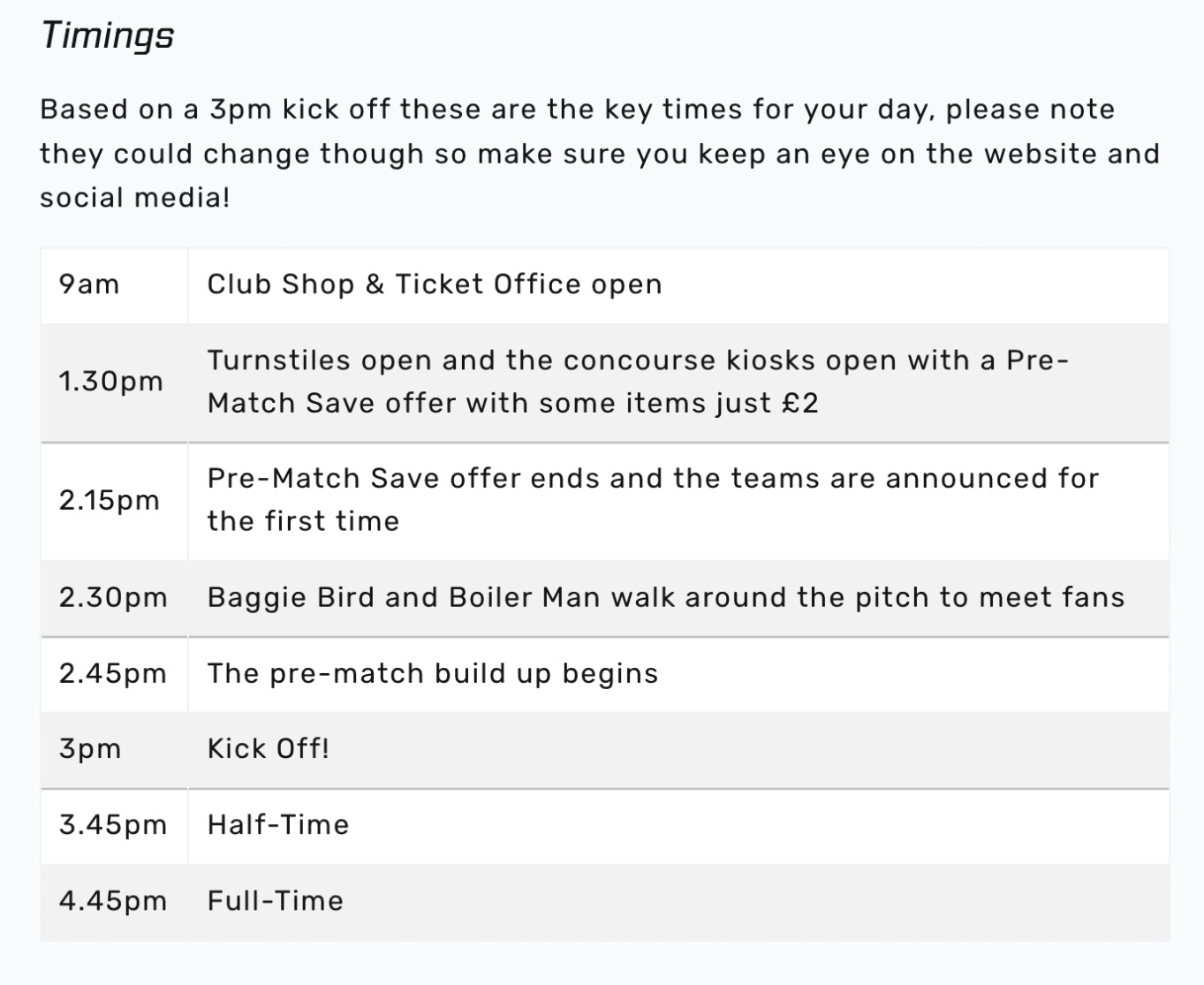Image resolution: width=1204 pixels, height=985 pixels.
Task: Select the pre-match build up begins text
Action: coord(433,673)
